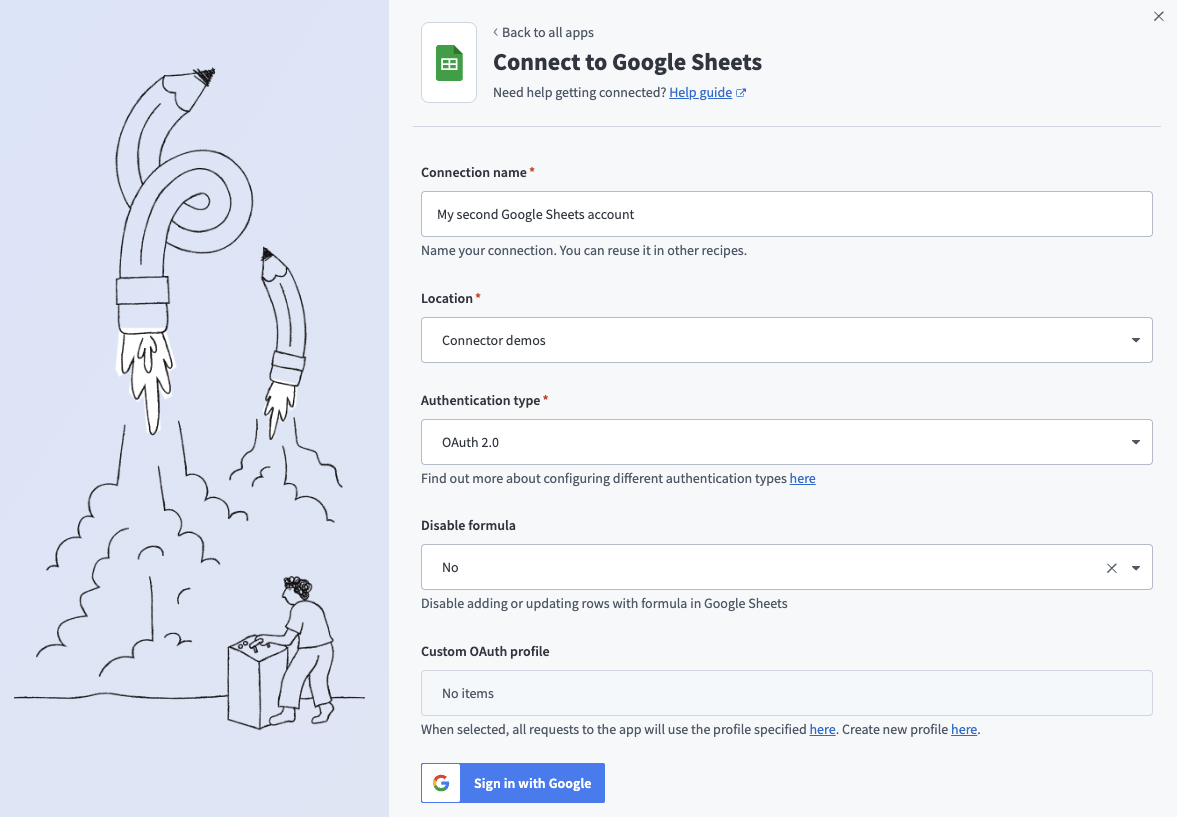
Task: Click the authentication types here link
Action: tap(802, 478)
